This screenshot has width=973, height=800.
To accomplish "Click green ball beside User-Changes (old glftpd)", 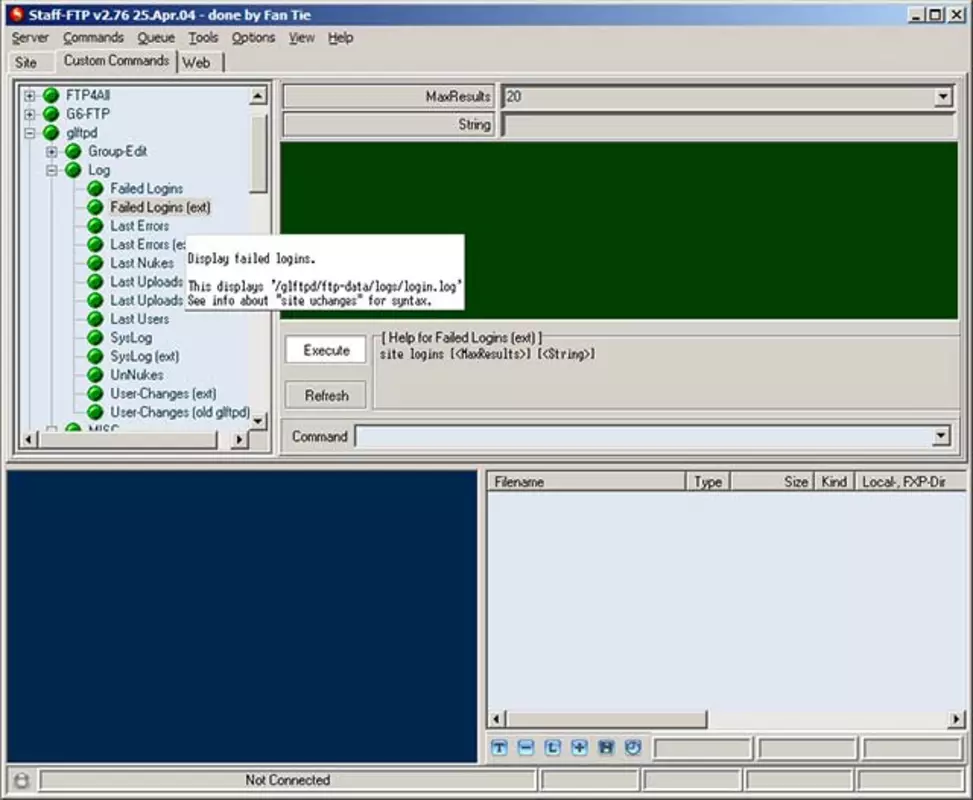I will pyautogui.click(x=95, y=411).
